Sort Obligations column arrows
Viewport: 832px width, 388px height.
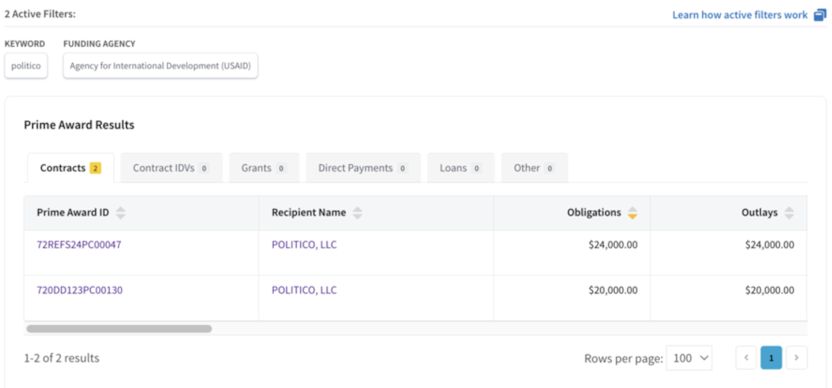tap(632, 213)
